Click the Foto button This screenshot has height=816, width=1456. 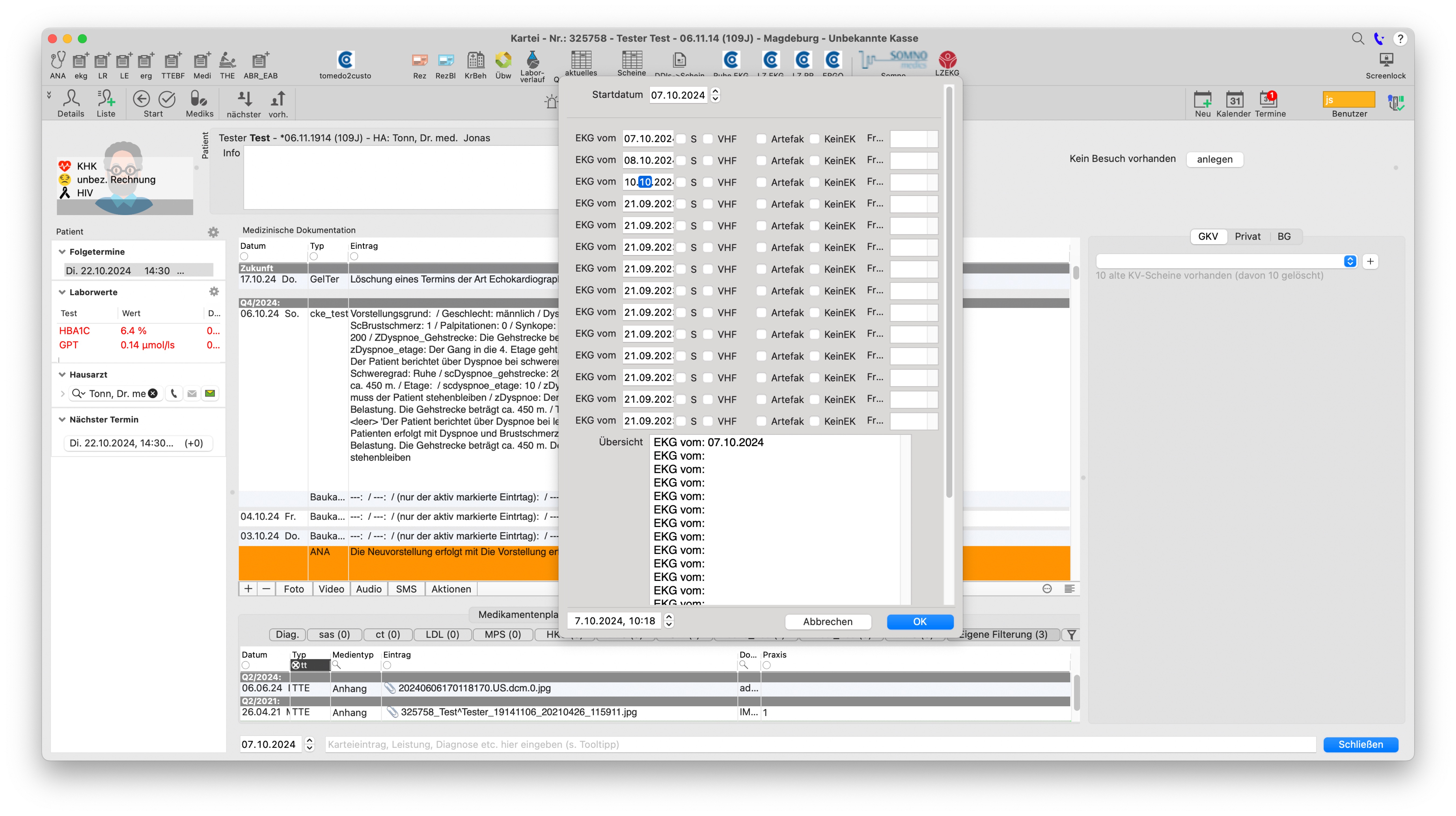[x=293, y=589]
